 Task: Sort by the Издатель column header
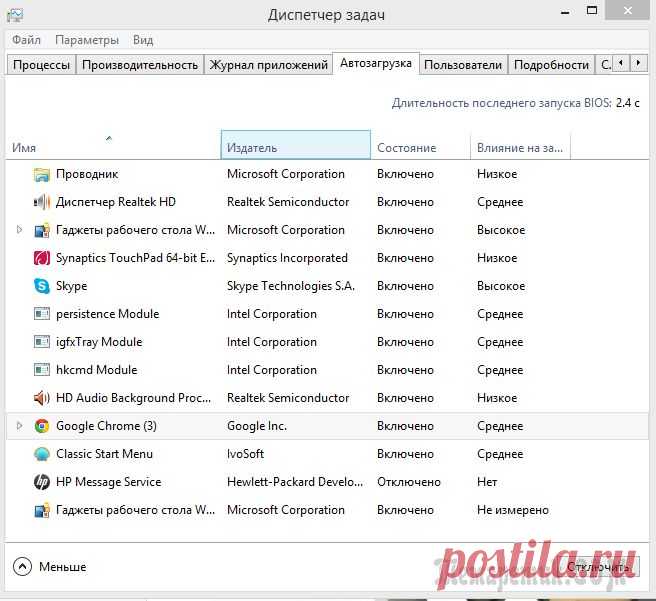click(x=296, y=145)
